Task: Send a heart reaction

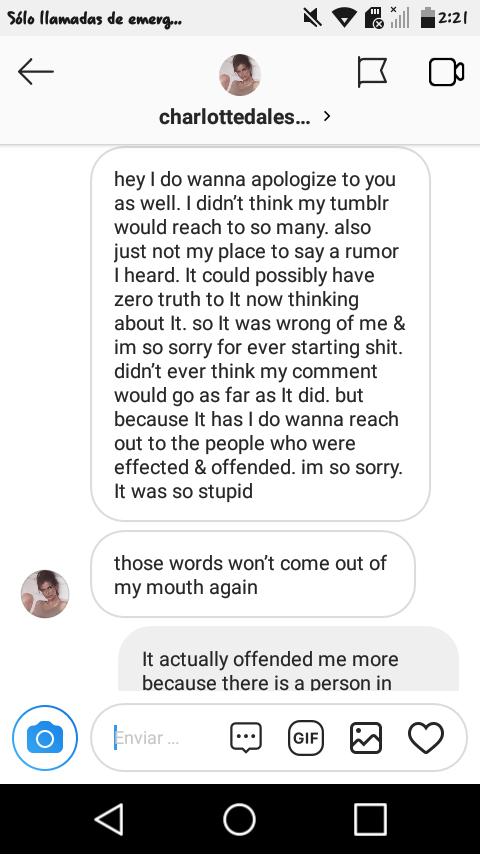Action: 426,738
